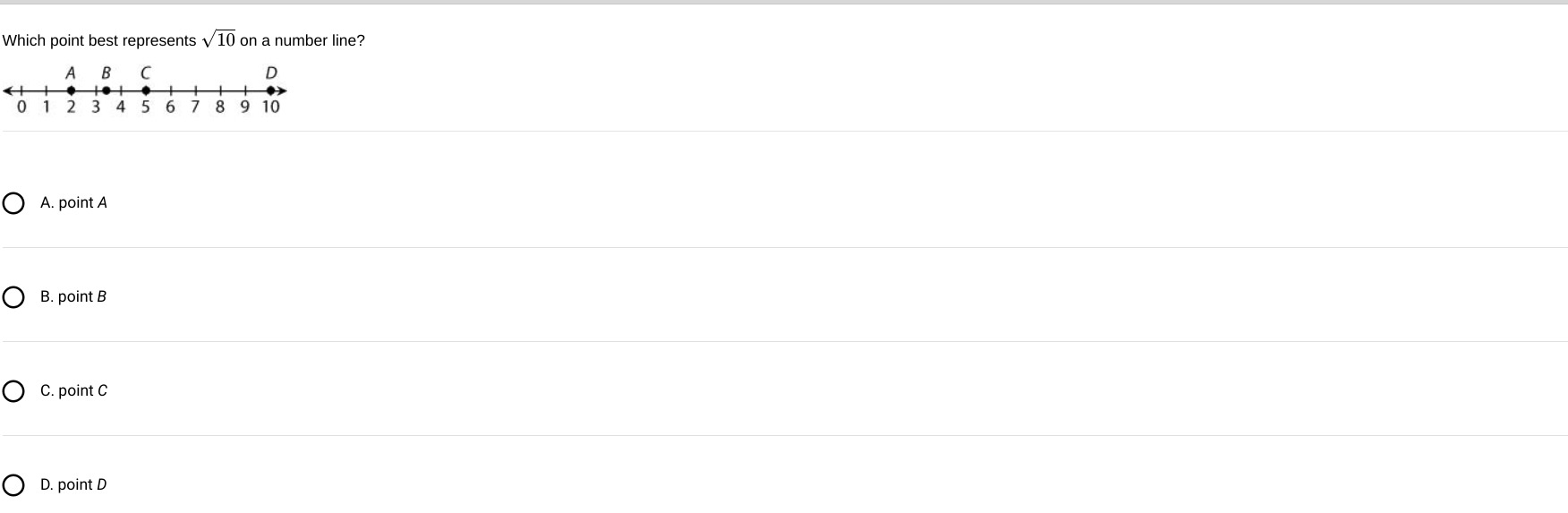The width and height of the screenshot is (1568, 513).
Task: Click the dot at 10 on number line
Action: pyautogui.click(x=270, y=90)
